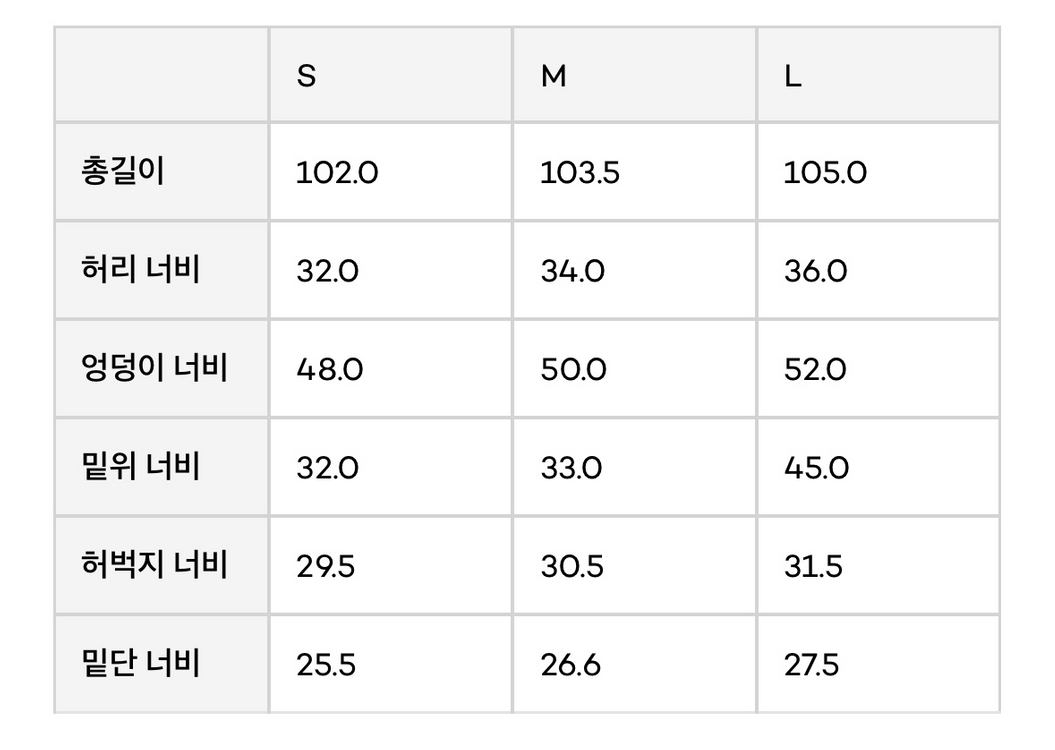
Task: Click the 103.5 total length cell
Action: 580,173
